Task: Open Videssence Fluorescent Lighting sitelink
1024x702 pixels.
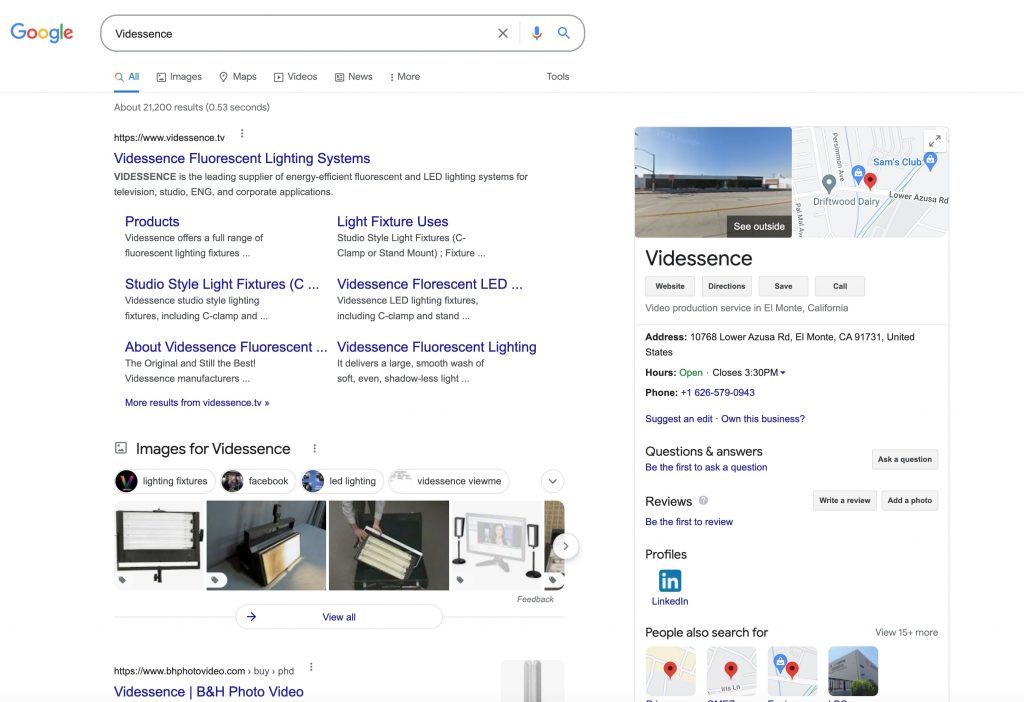Action: (437, 347)
